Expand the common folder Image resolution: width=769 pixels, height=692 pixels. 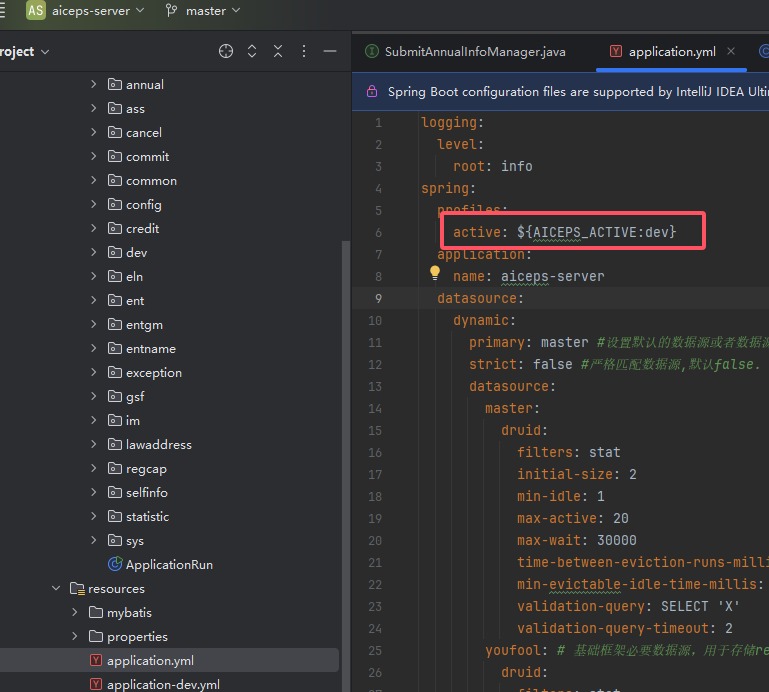94,180
